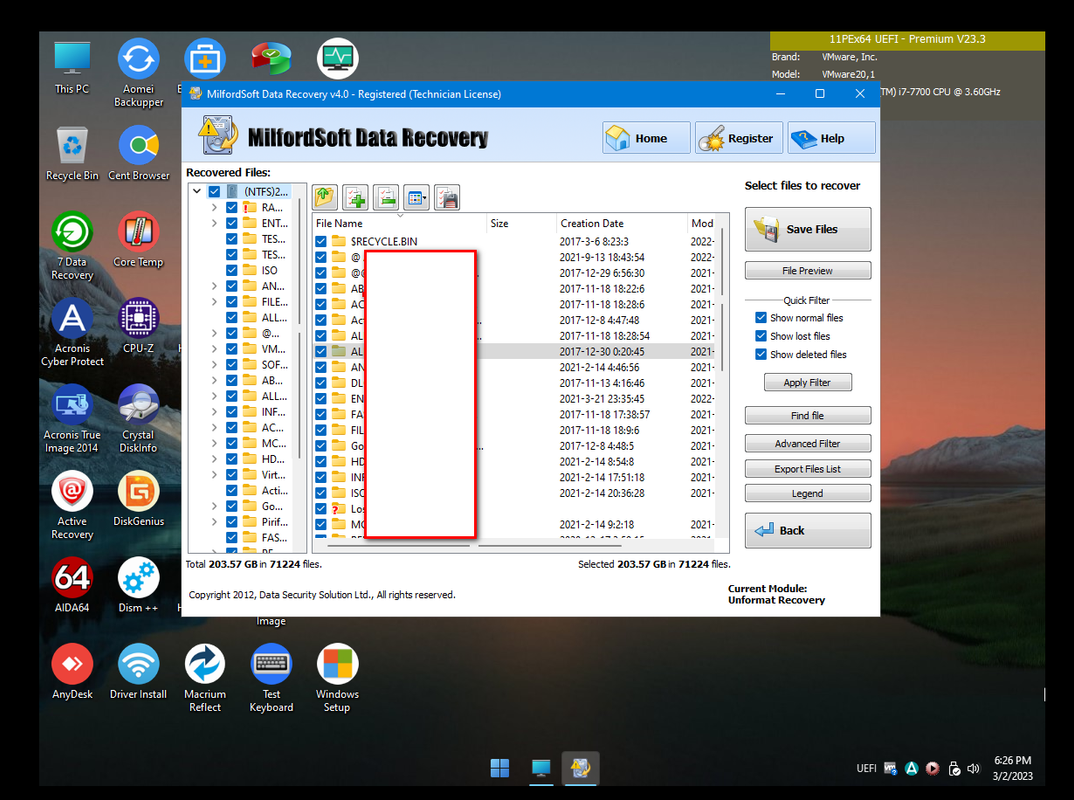Screen dimensions: 1074x800
Task: Uncheck the VM... folder checkbox in tree
Action: (232, 349)
